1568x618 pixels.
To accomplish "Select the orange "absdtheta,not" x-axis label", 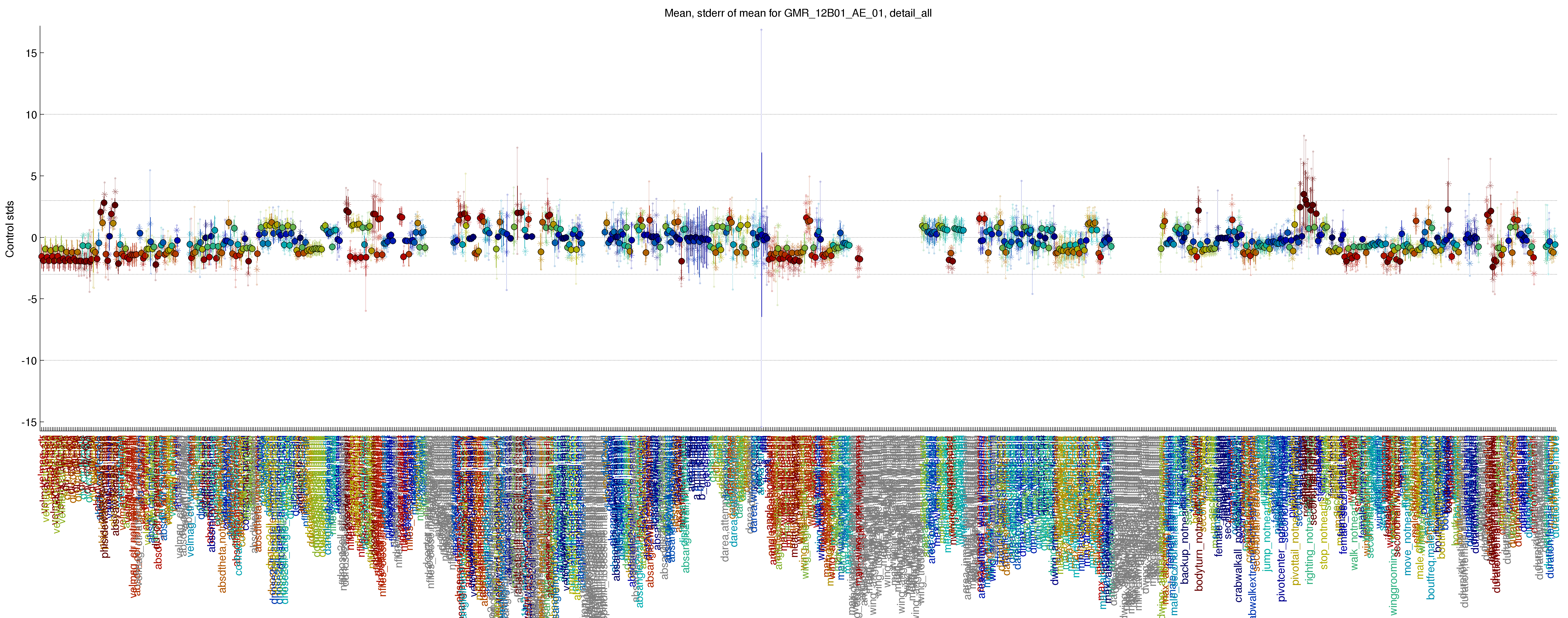I will (x=222, y=561).
